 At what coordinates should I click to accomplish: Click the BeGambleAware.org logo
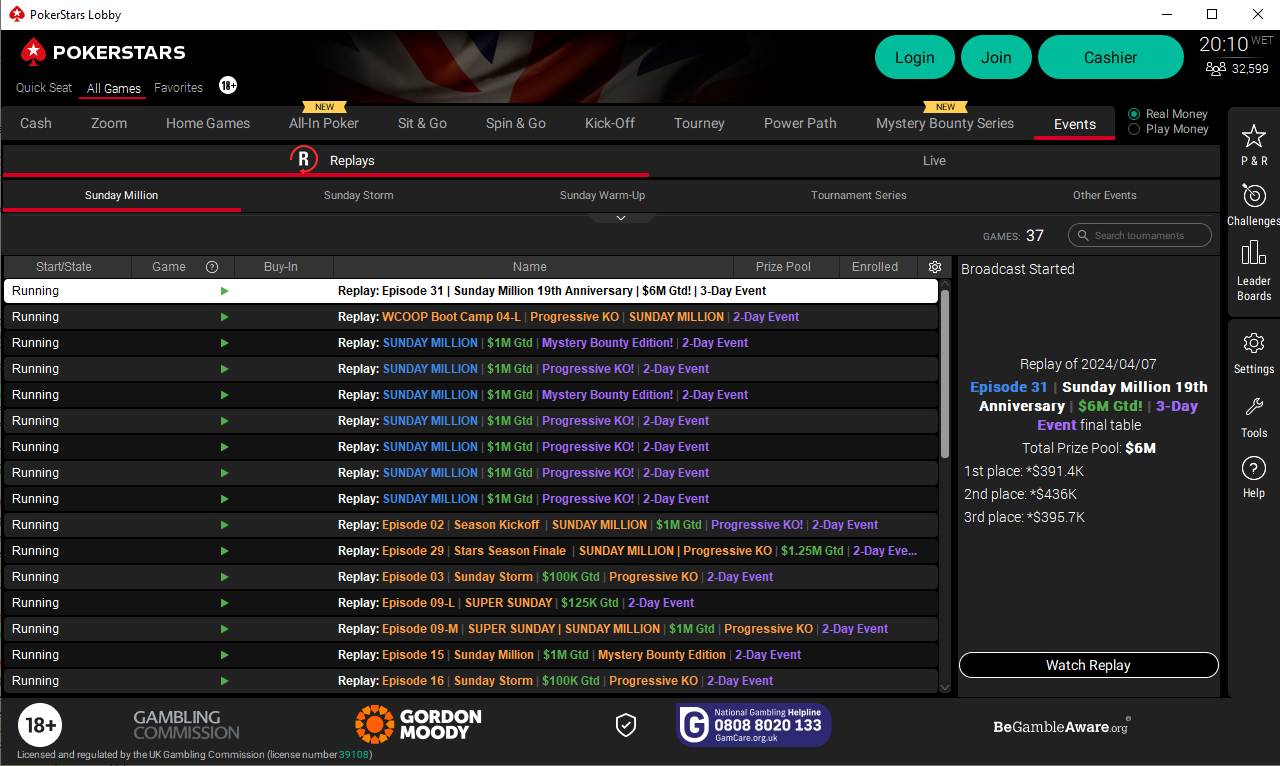[1062, 727]
